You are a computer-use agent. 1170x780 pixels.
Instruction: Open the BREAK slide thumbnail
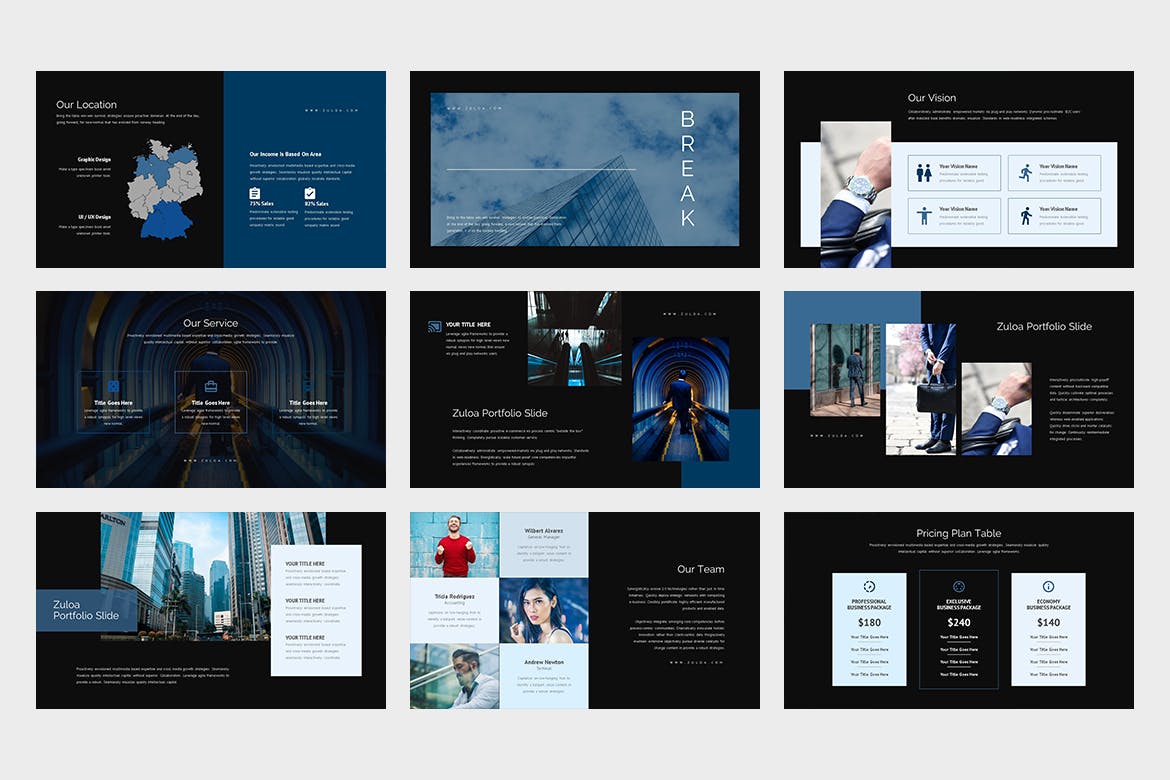coord(584,169)
